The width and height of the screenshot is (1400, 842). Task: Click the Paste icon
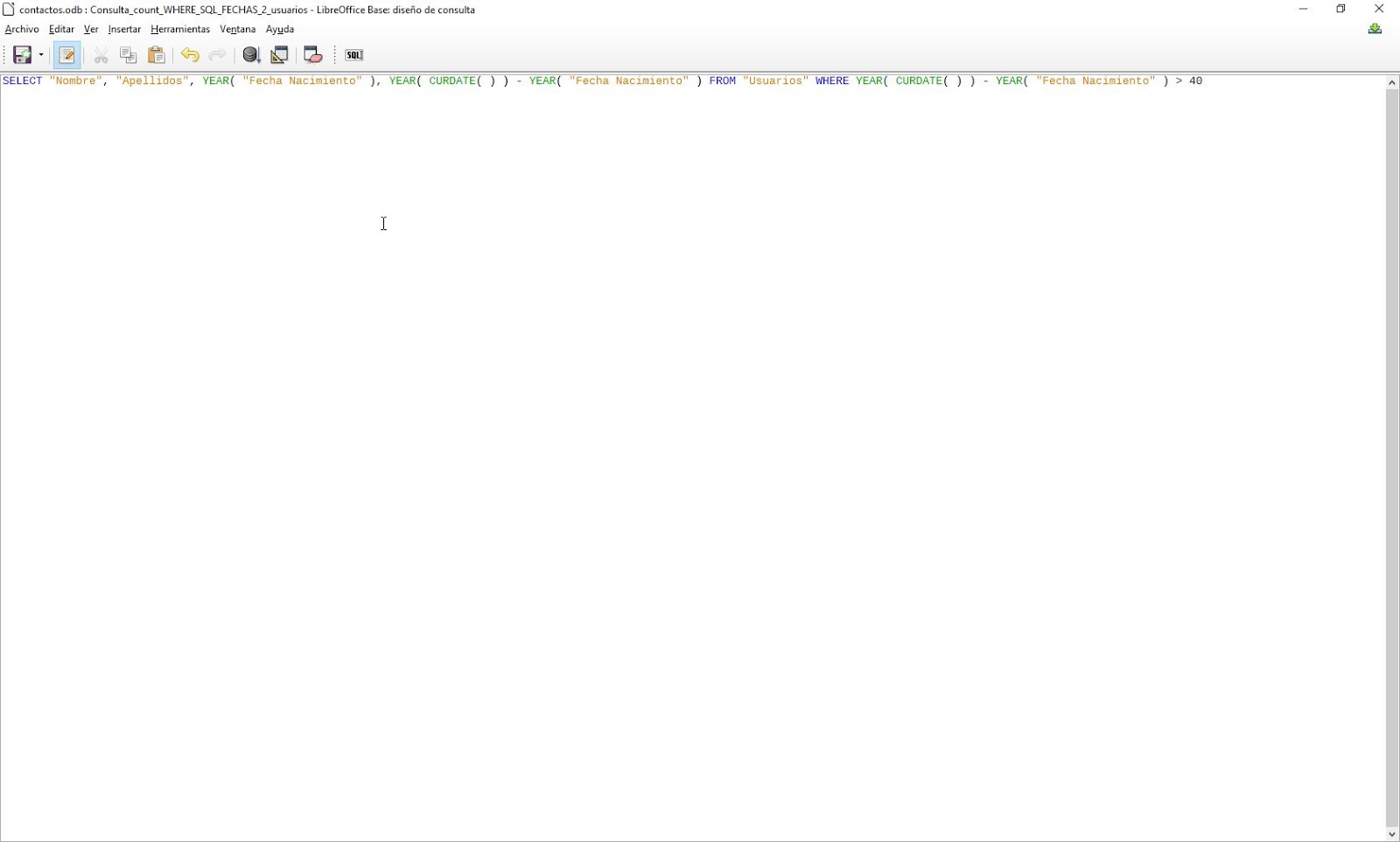point(157,55)
